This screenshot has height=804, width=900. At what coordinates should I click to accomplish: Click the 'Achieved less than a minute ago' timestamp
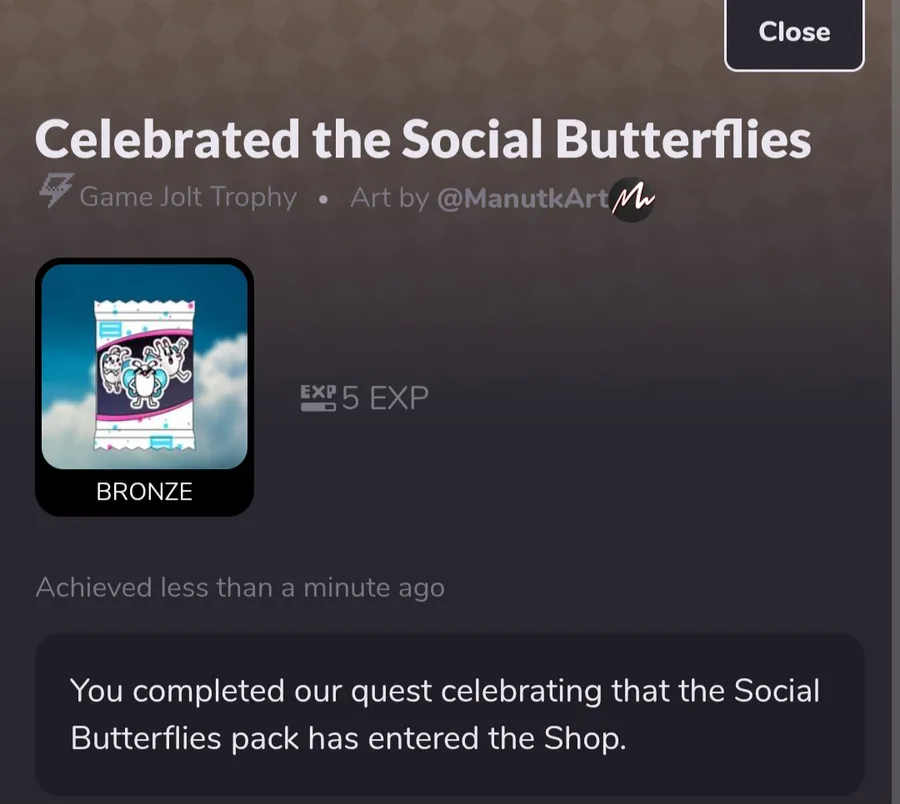coord(240,587)
